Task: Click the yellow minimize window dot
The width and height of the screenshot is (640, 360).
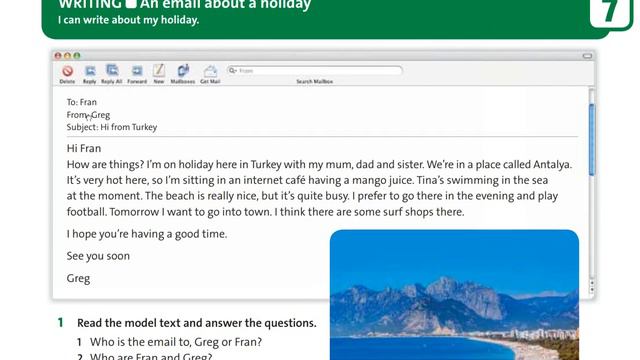Action: coord(67,56)
